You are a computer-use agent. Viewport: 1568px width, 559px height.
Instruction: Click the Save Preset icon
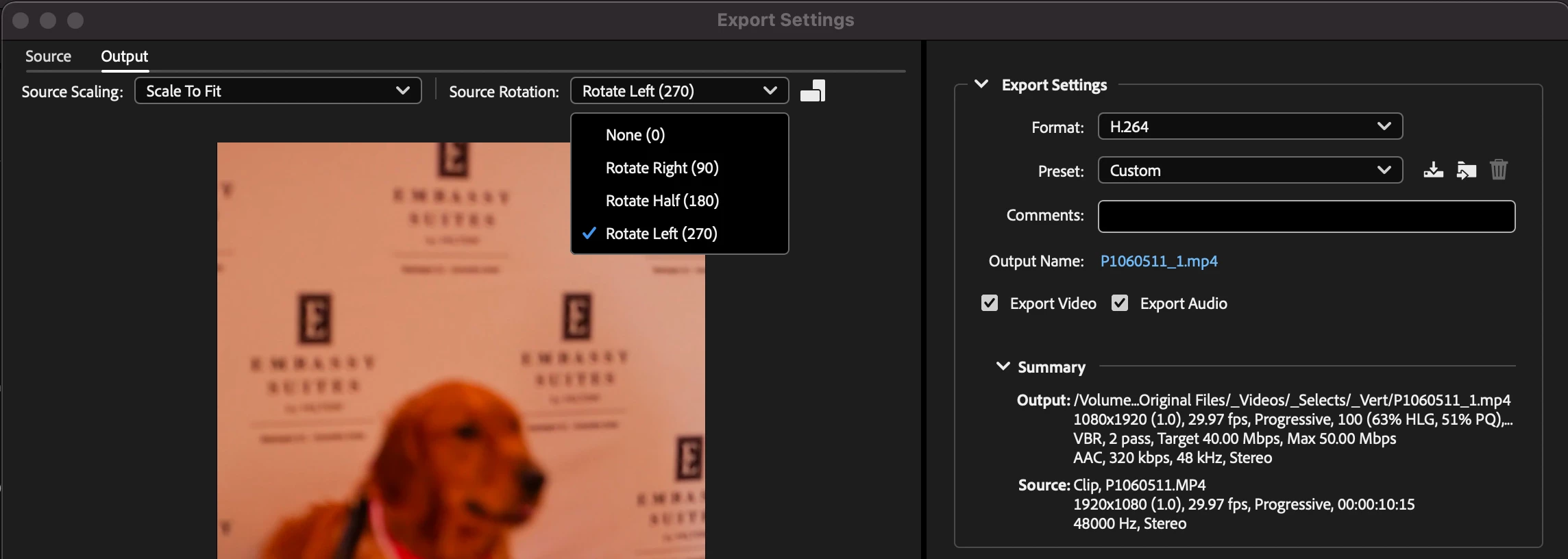click(x=1433, y=170)
